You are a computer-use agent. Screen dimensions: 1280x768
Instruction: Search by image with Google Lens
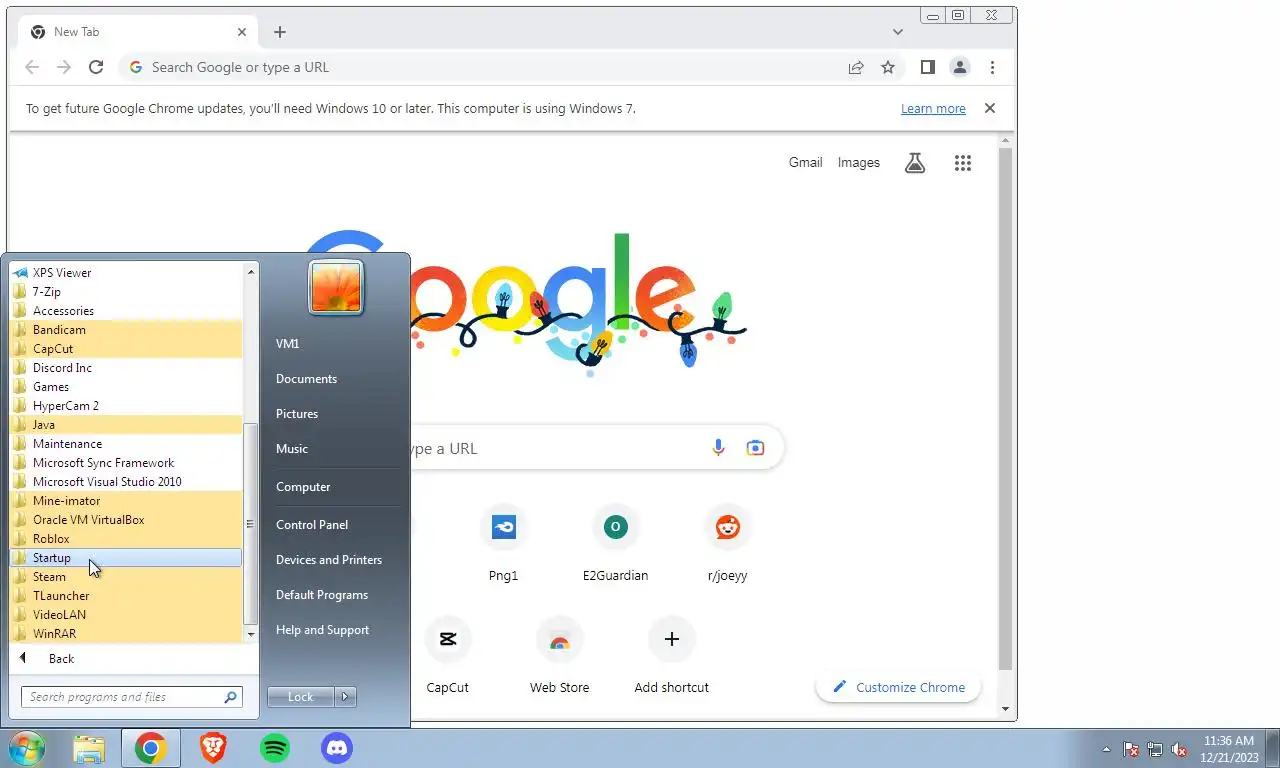(755, 448)
